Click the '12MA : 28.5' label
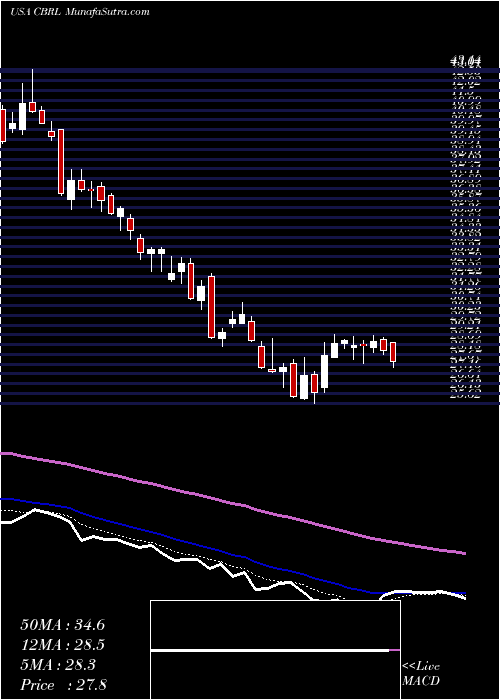This screenshot has width=500, height=700. [x=62, y=645]
